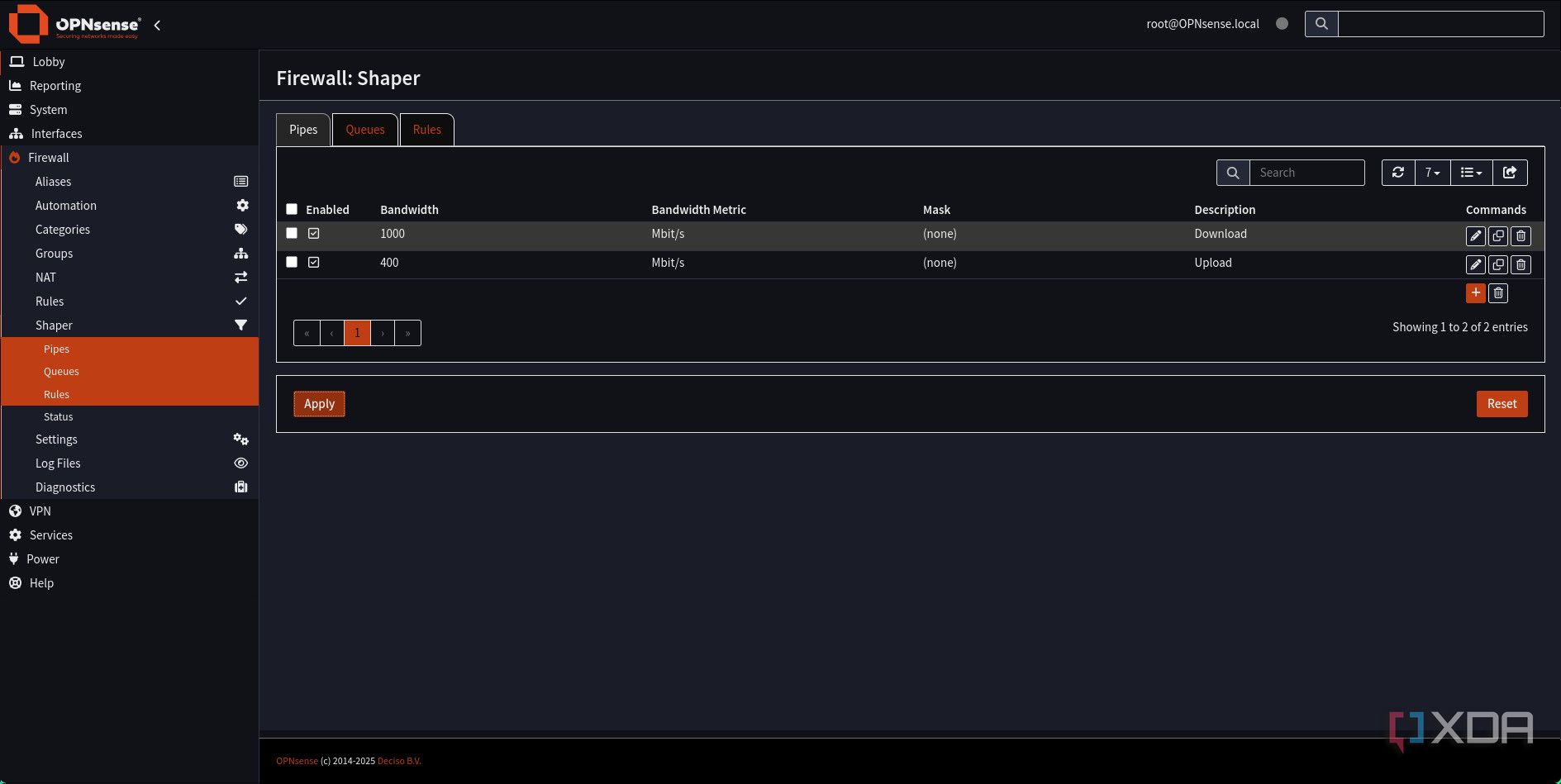Sort by the Bandwidth Metric column header
The height and width of the screenshot is (784, 1561).
click(698, 210)
